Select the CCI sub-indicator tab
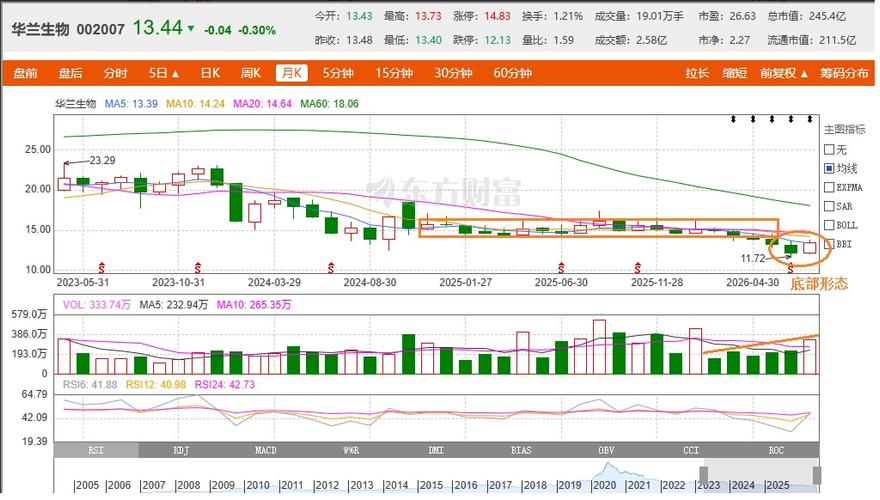The image size is (880, 500). tap(691, 450)
